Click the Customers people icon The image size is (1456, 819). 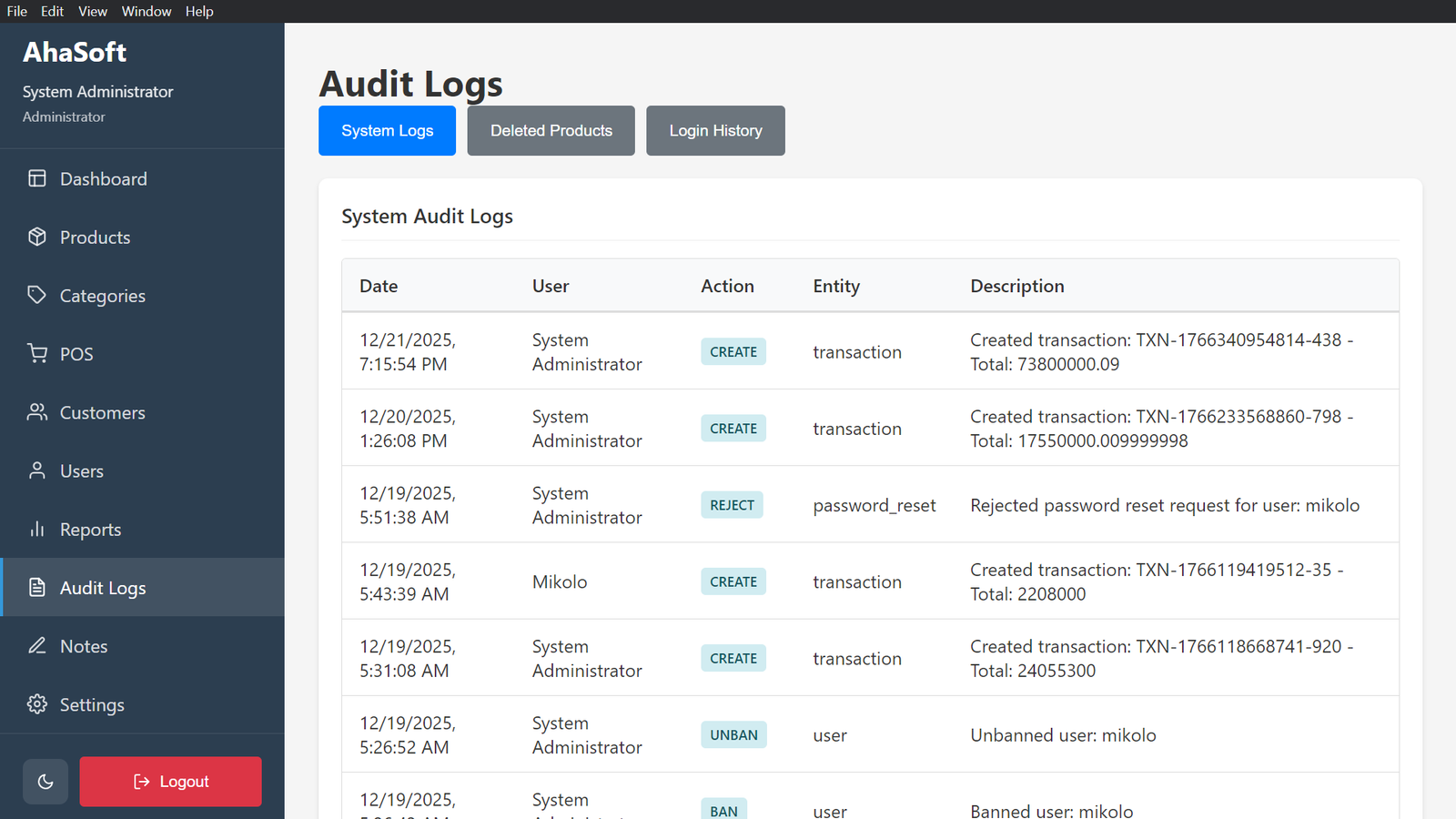pos(36,412)
